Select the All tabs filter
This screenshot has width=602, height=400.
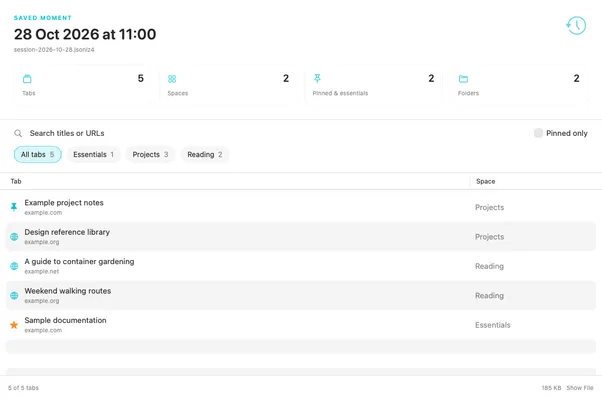tap(38, 154)
